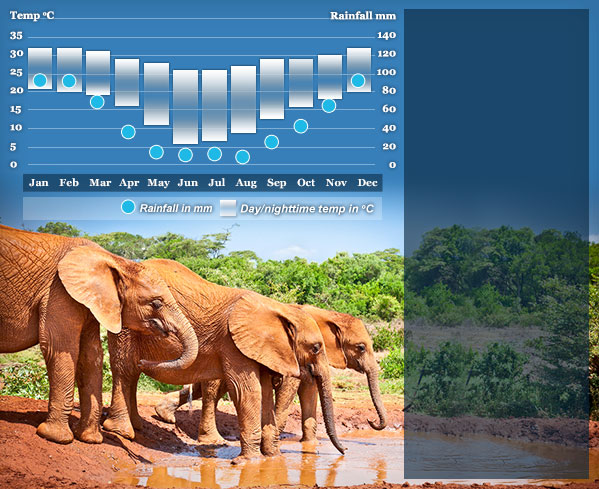Click the Sep month label
Viewport: 599px width, 489px height.
277,183
